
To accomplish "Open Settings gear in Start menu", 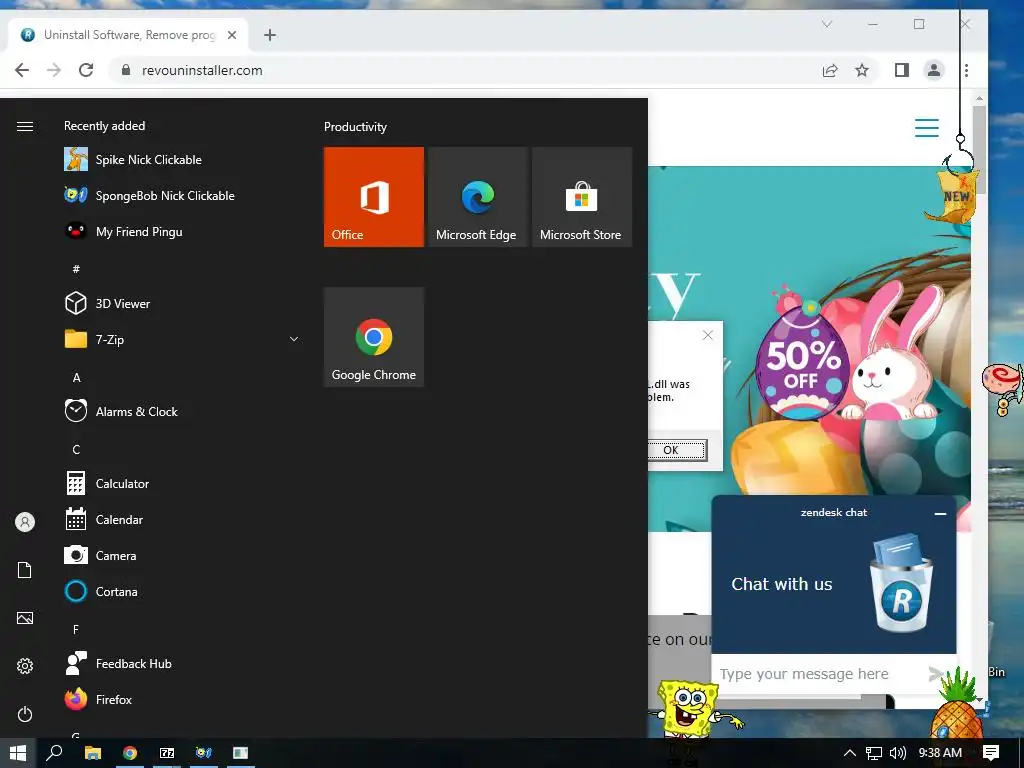I will [x=25, y=666].
